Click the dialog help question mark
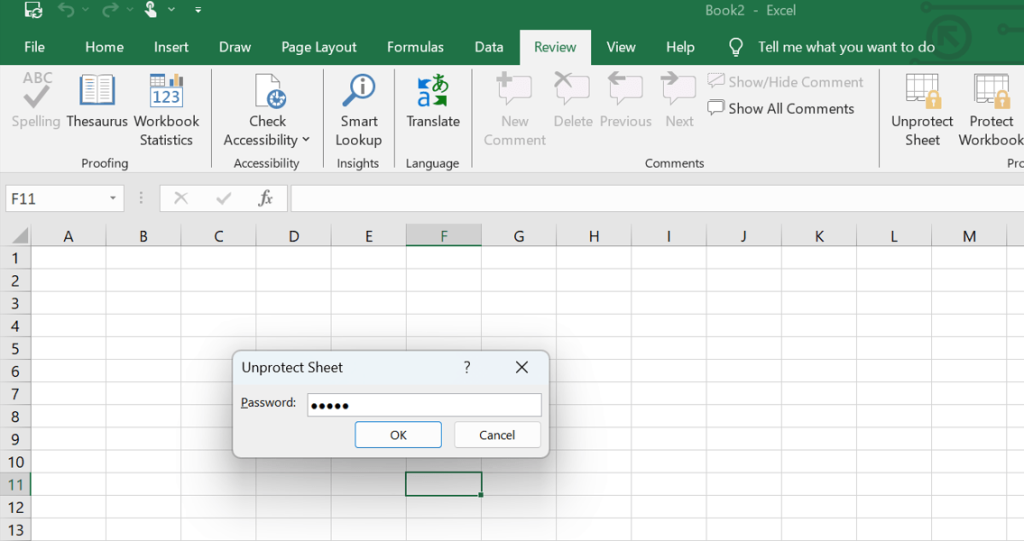1024x541 pixels. pyautogui.click(x=467, y=367)
